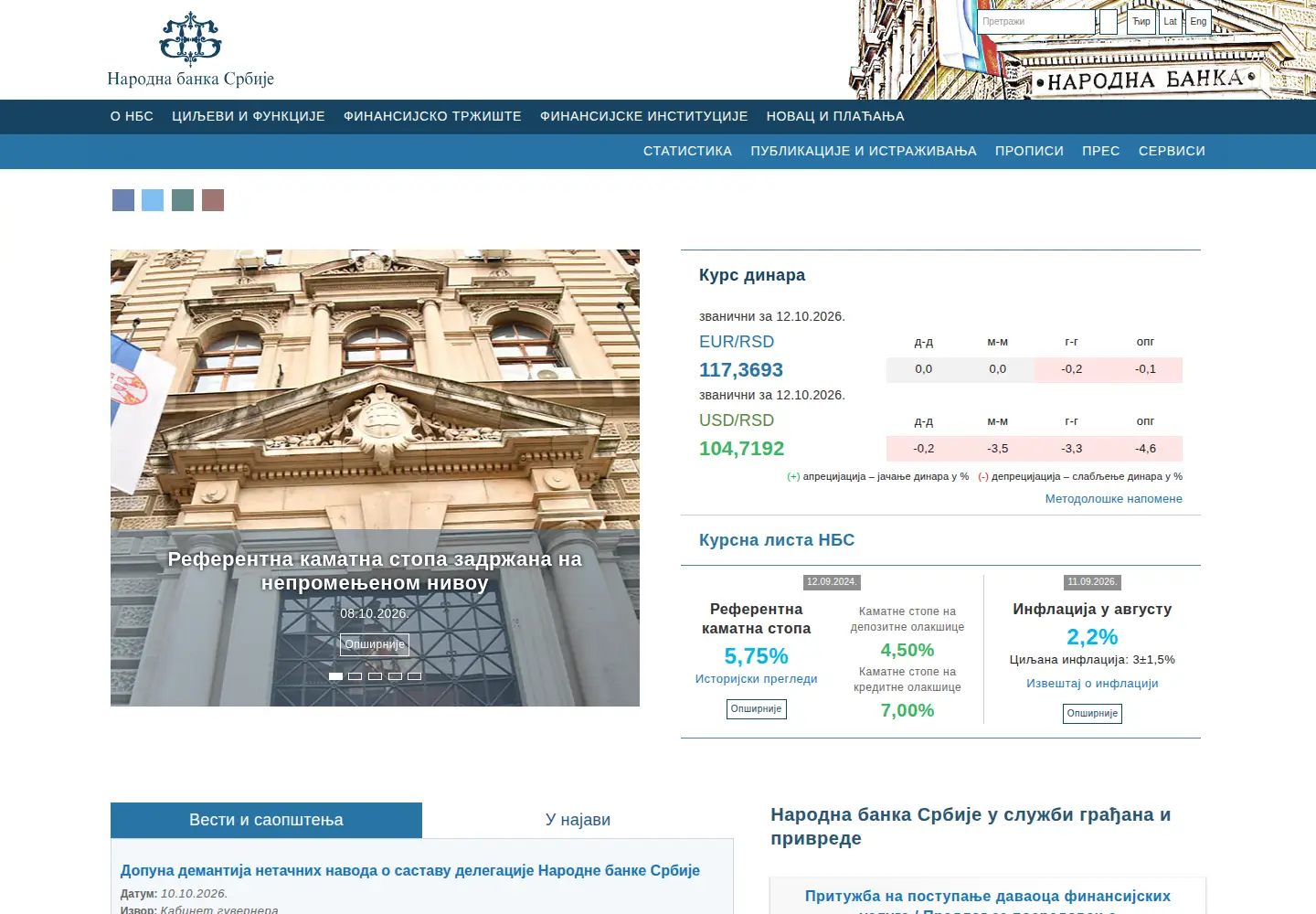Switch language to Lat
This screenshot has width=1316, height=914.
[x=1171, y=22]
